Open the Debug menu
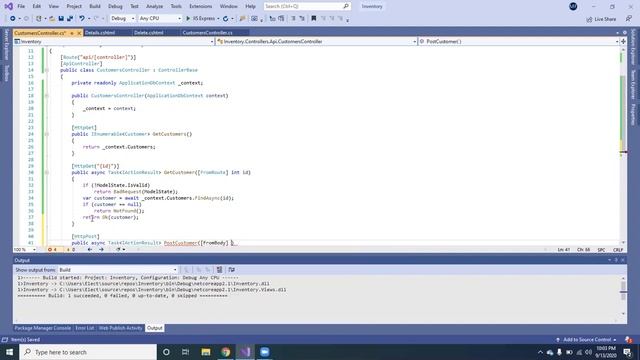Screen dimensions: 640x360 115,7
